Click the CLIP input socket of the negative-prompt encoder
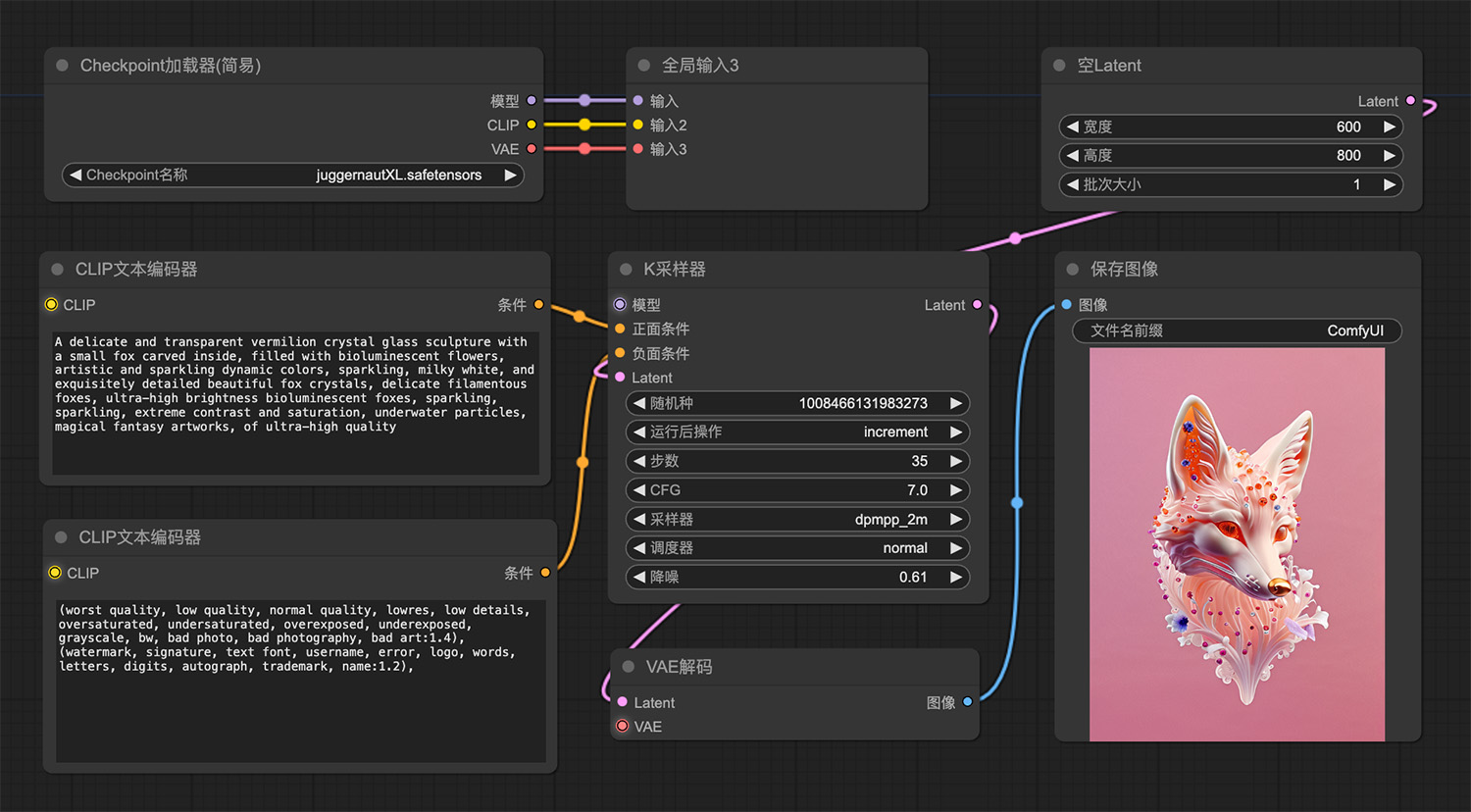Screen dimensions: 1471x812 click(x=55, y=573)
